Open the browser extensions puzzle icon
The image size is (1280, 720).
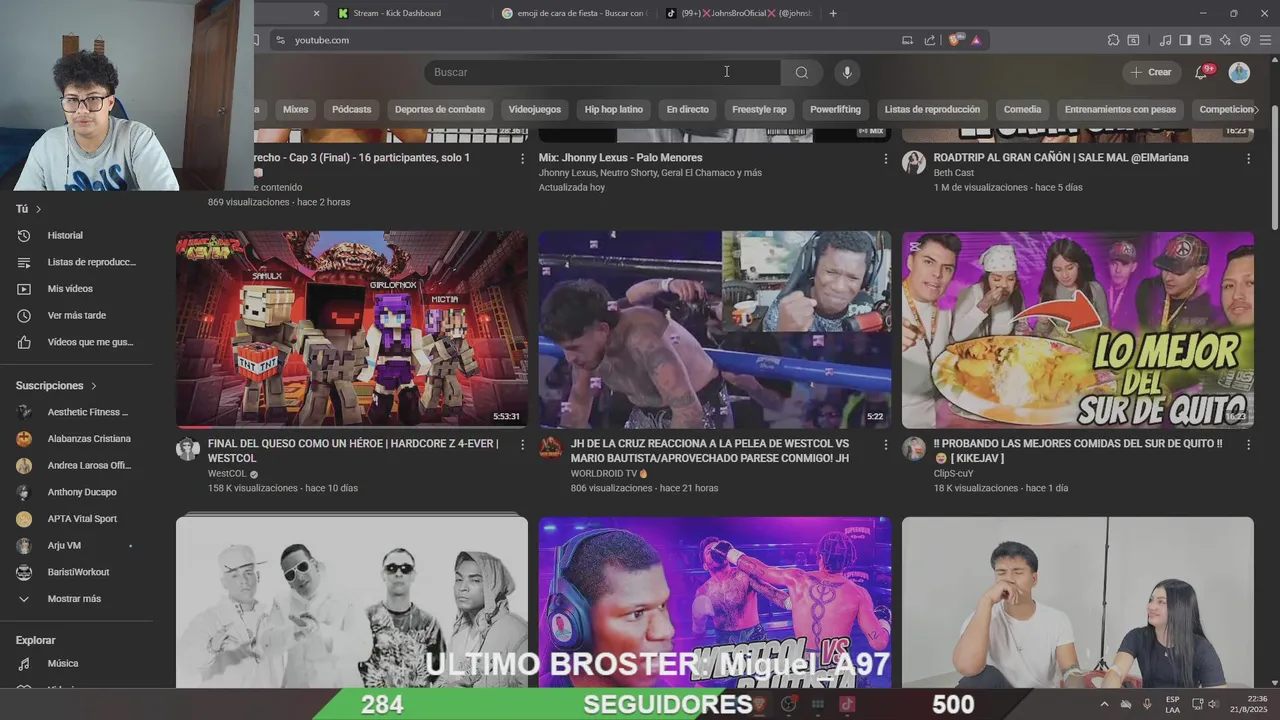1113,40
